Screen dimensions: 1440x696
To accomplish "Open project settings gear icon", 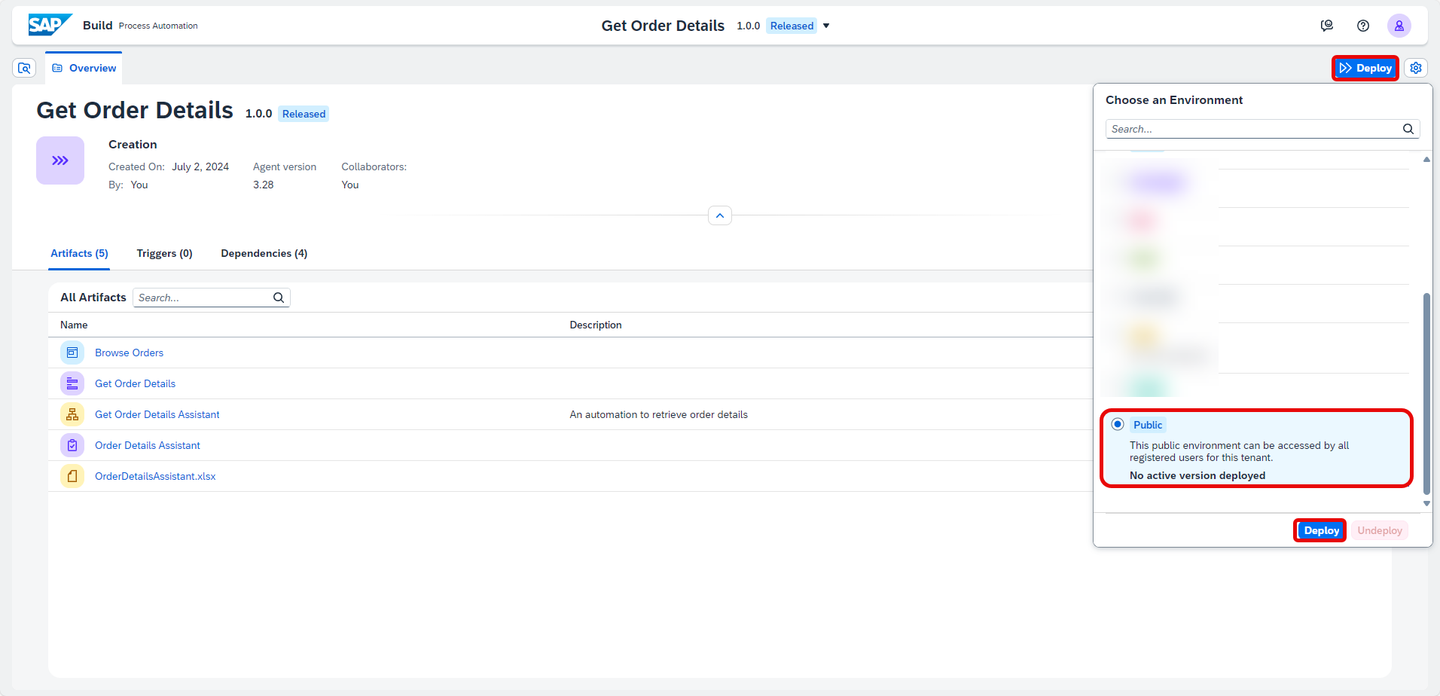I will [1416, 68].
